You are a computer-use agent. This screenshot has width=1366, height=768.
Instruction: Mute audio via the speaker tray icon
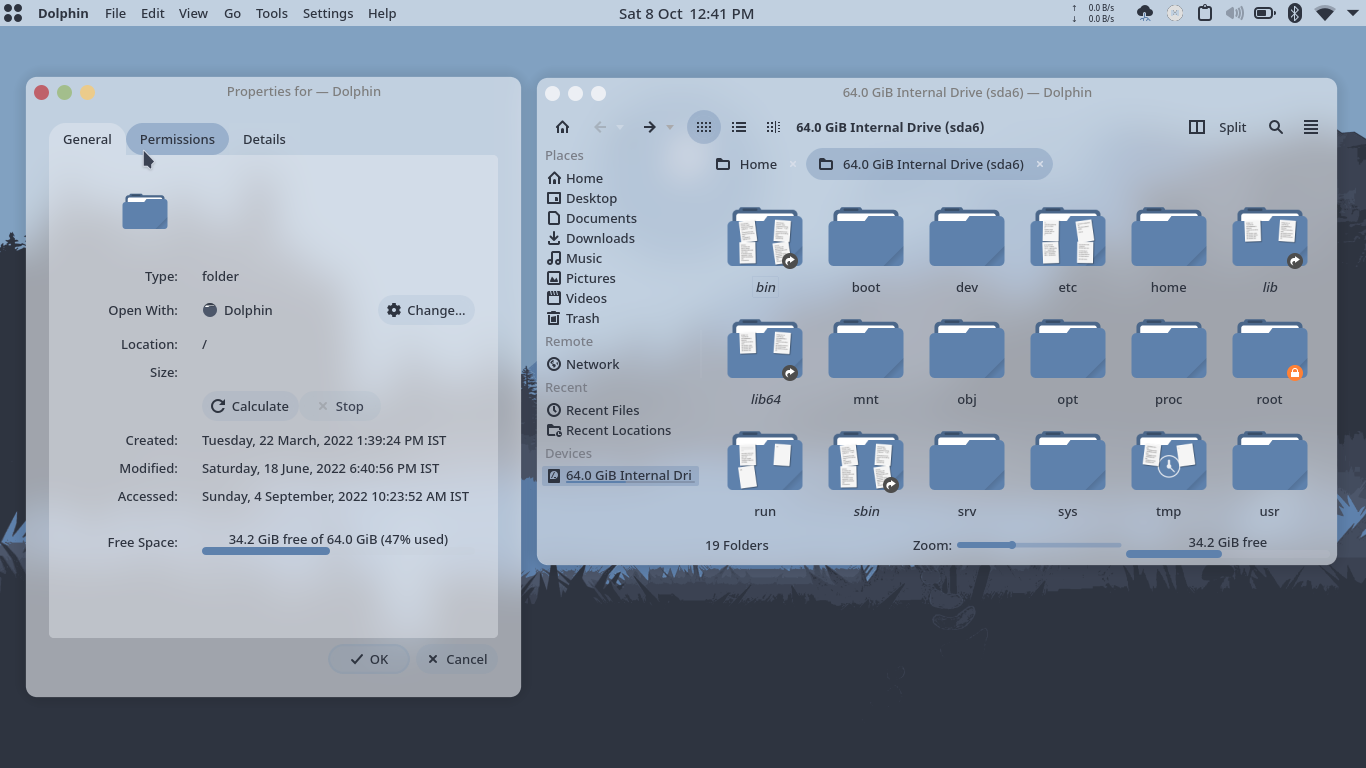(x=1234, y=13)
